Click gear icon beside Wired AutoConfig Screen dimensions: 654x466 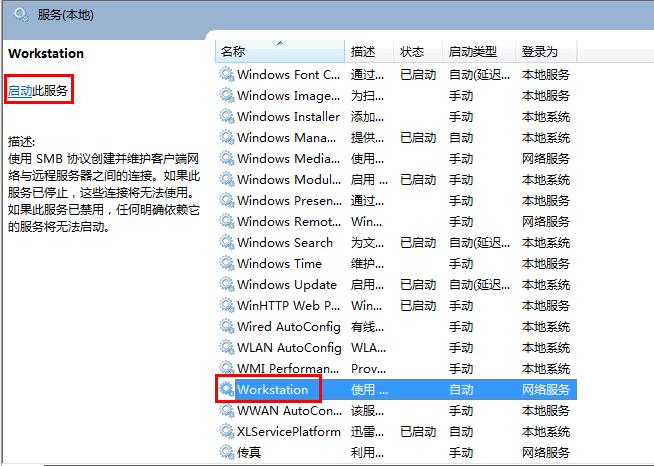[x=227, y=326]
